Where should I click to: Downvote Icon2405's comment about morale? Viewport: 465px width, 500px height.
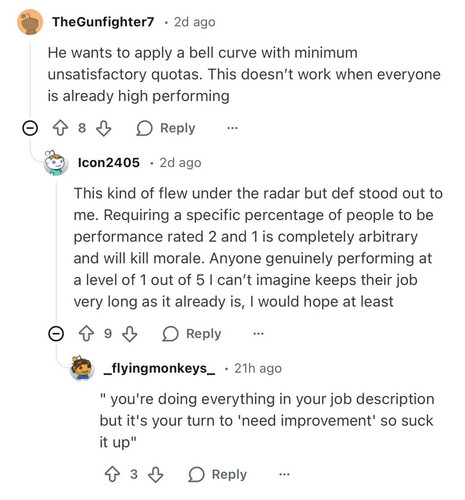(129, 334)
